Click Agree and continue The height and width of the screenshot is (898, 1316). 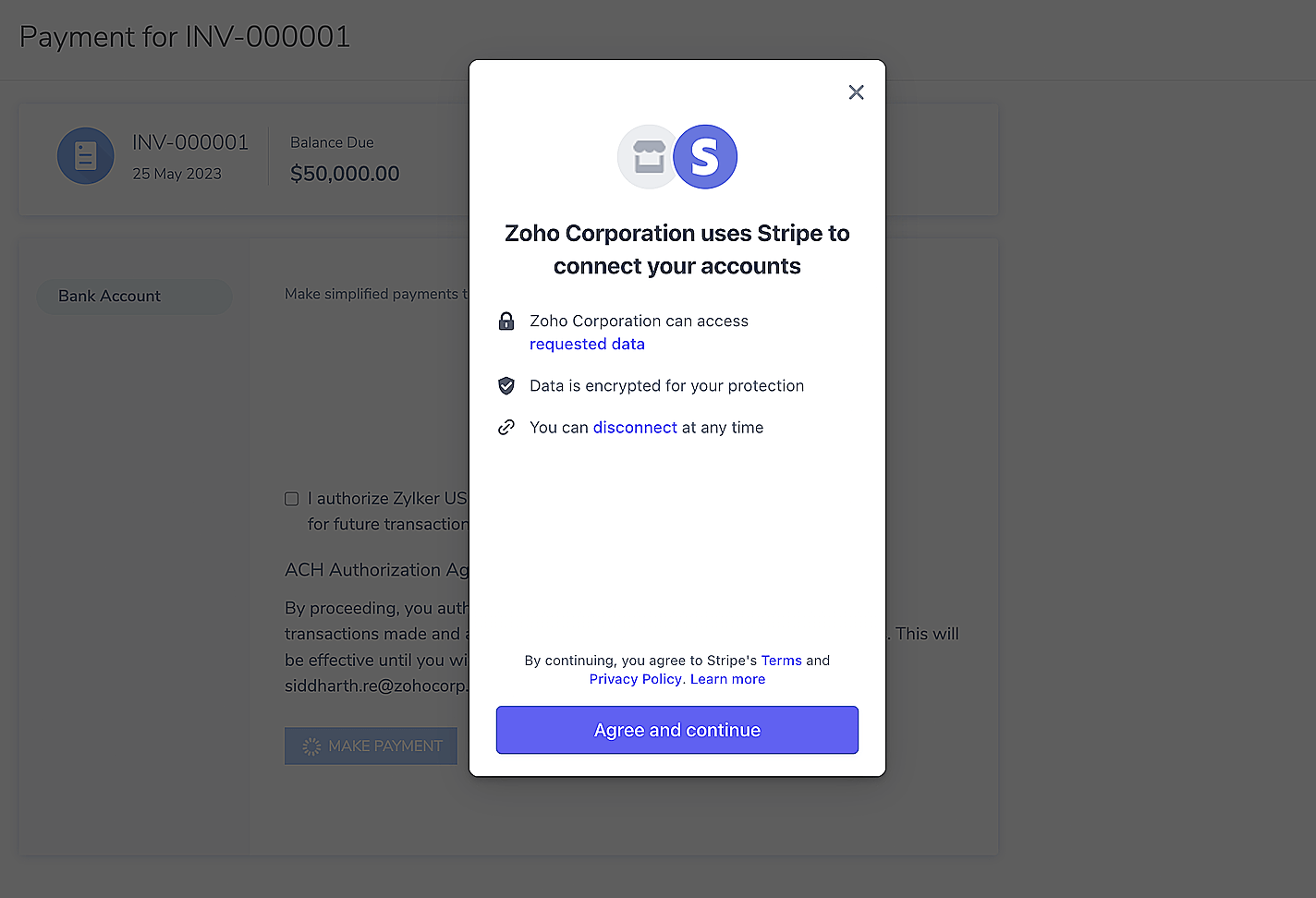676,730
